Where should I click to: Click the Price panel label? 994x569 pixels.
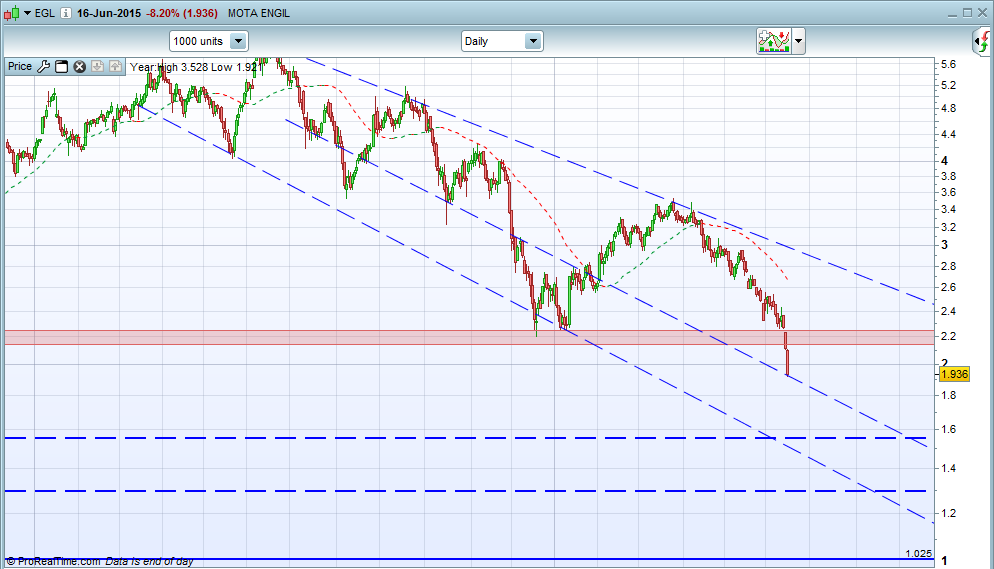click(x=20, y=67)
